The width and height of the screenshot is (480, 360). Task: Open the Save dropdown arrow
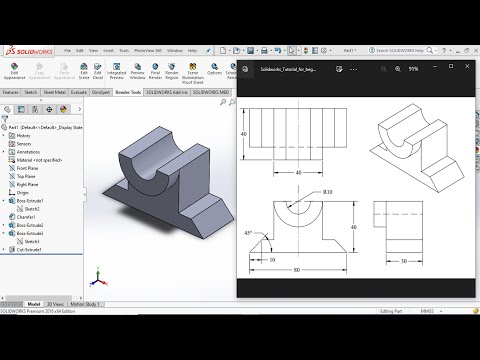257,51
